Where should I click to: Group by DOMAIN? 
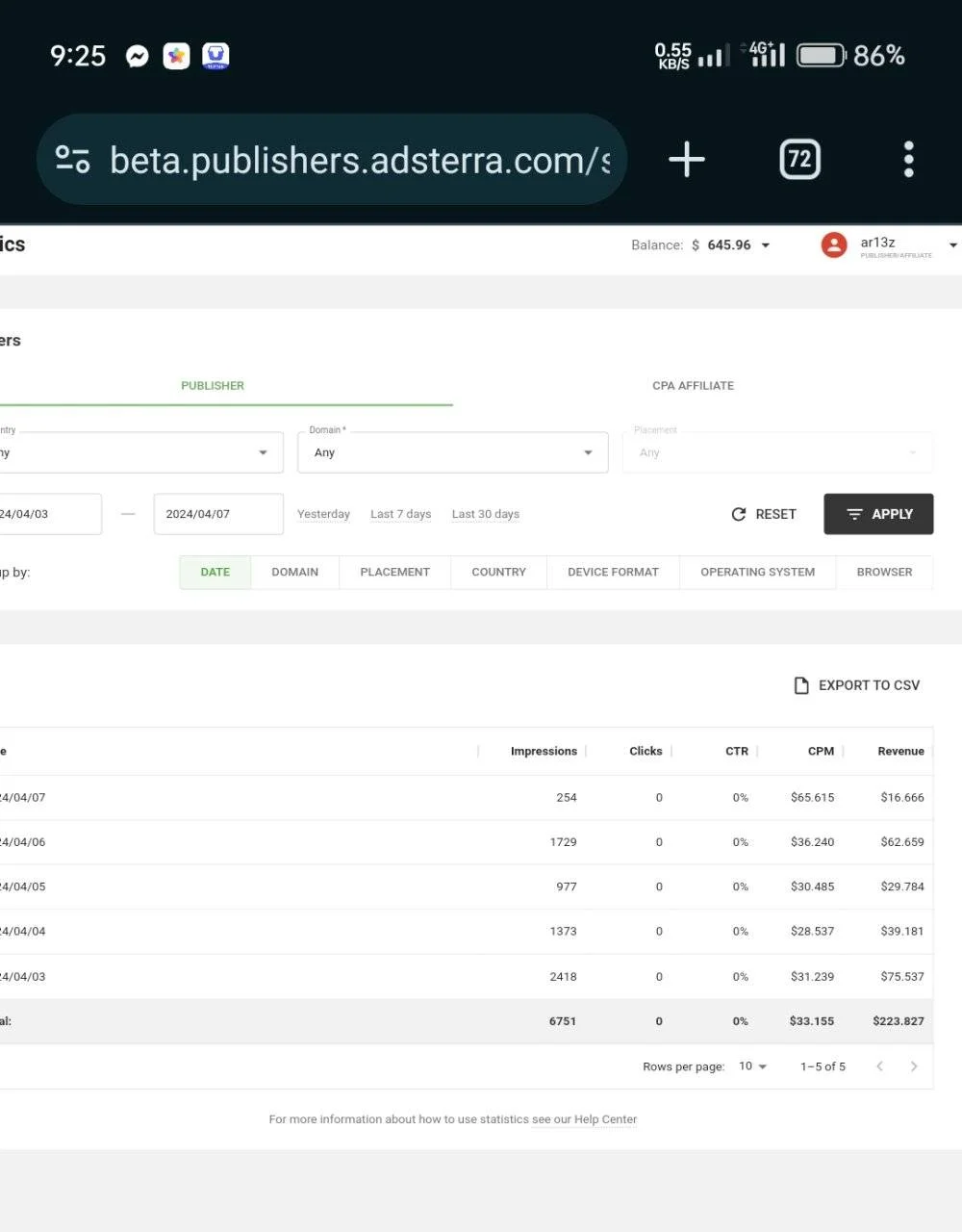click(x=294, y=572)
